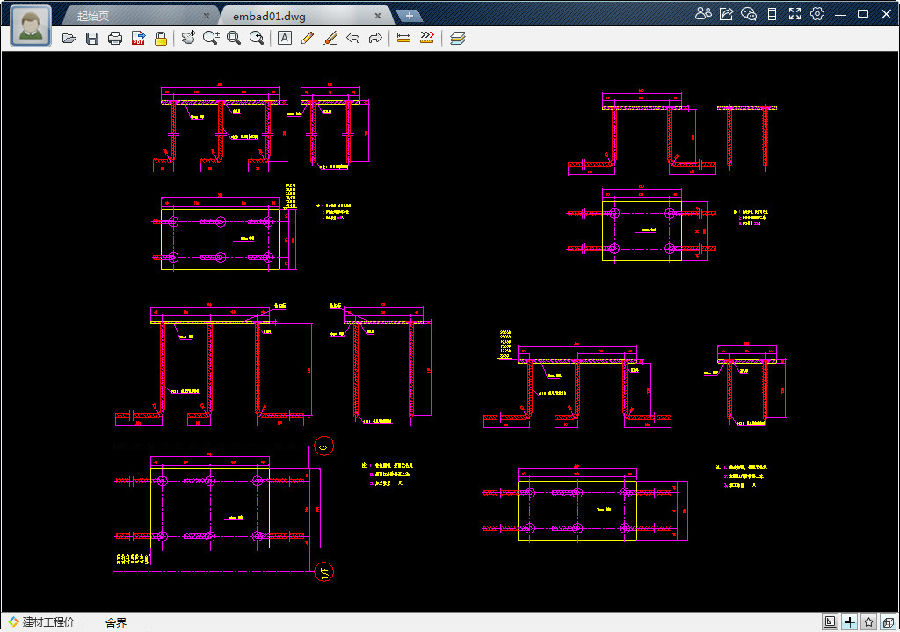Toggle the crosshair plus status bar button

pos(849,622)
